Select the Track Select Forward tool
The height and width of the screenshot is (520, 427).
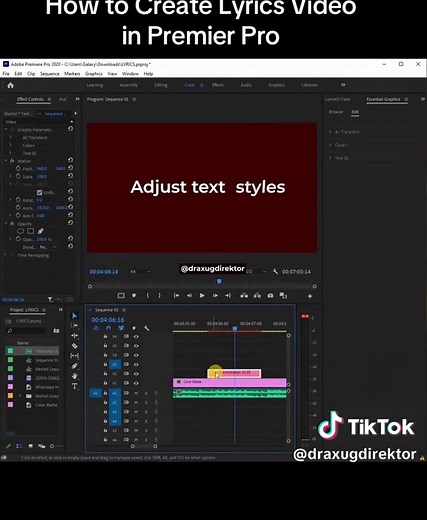click(x=74, y=325)
